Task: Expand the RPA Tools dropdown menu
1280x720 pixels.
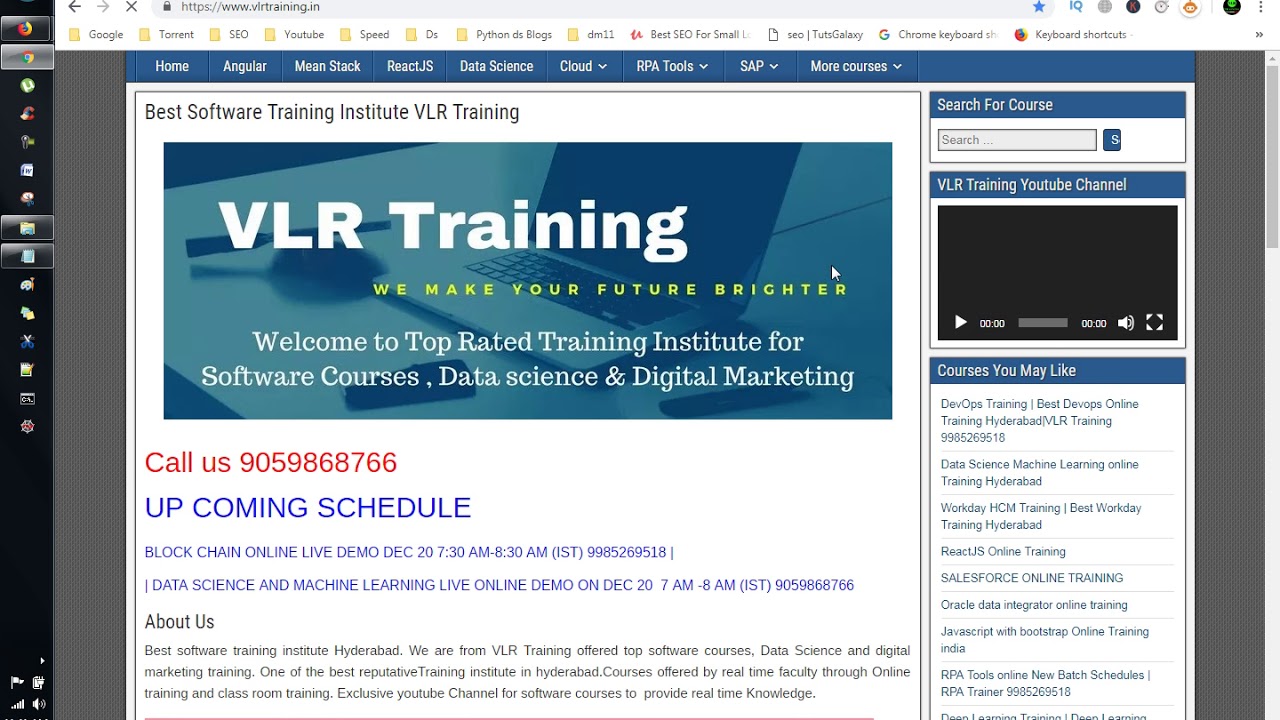Action: 672,66
